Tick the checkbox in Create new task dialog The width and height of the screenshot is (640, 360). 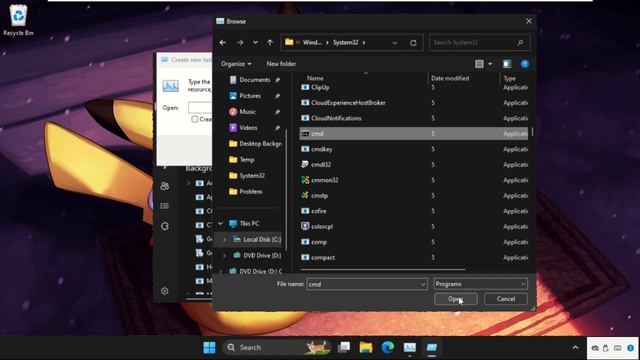click(195, 119)
